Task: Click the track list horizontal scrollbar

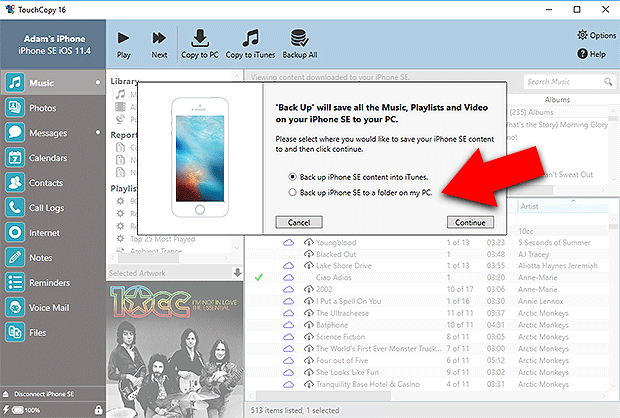Action: (323, 395)
